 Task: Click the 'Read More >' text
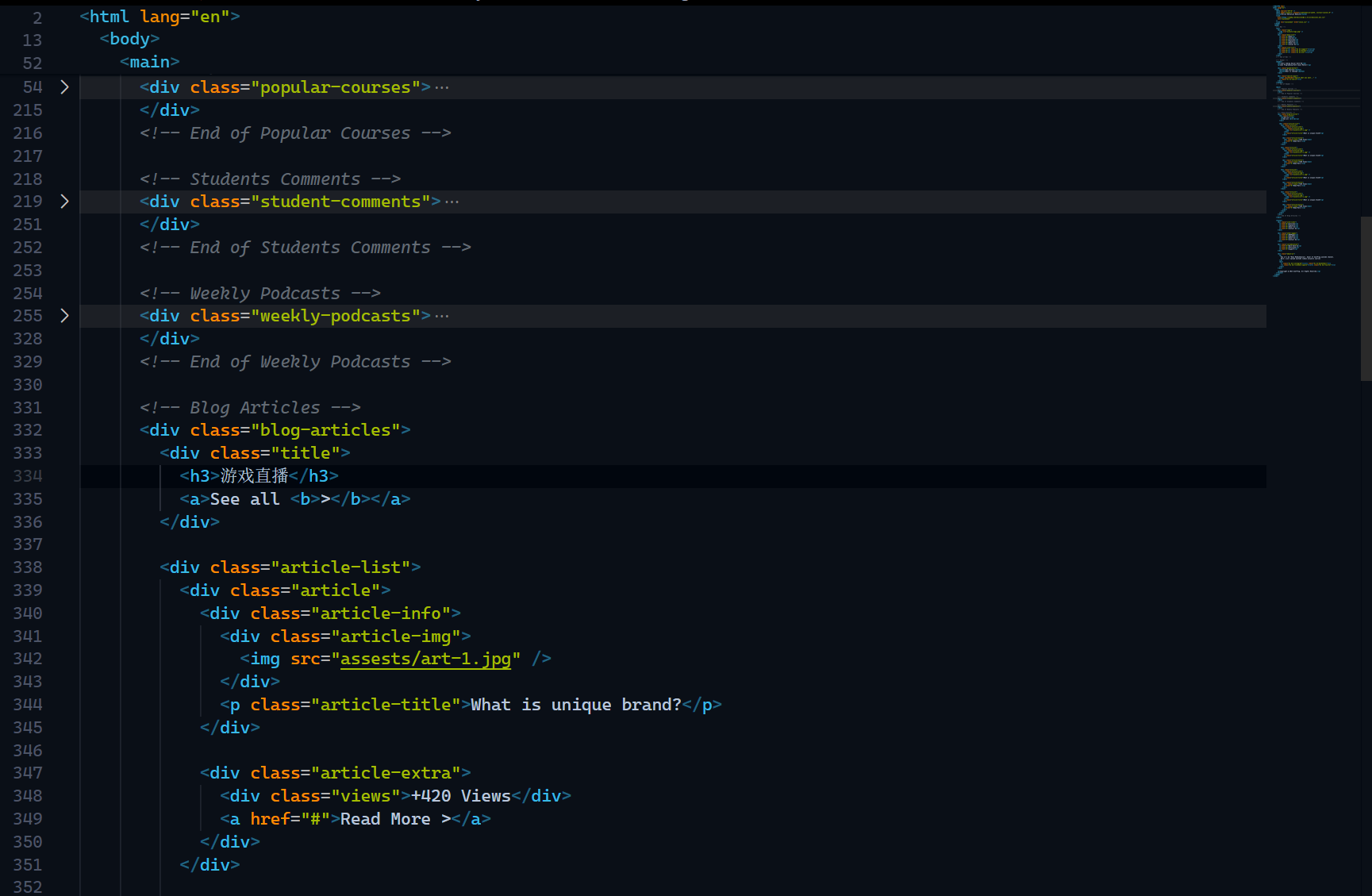tap(396, 819)
